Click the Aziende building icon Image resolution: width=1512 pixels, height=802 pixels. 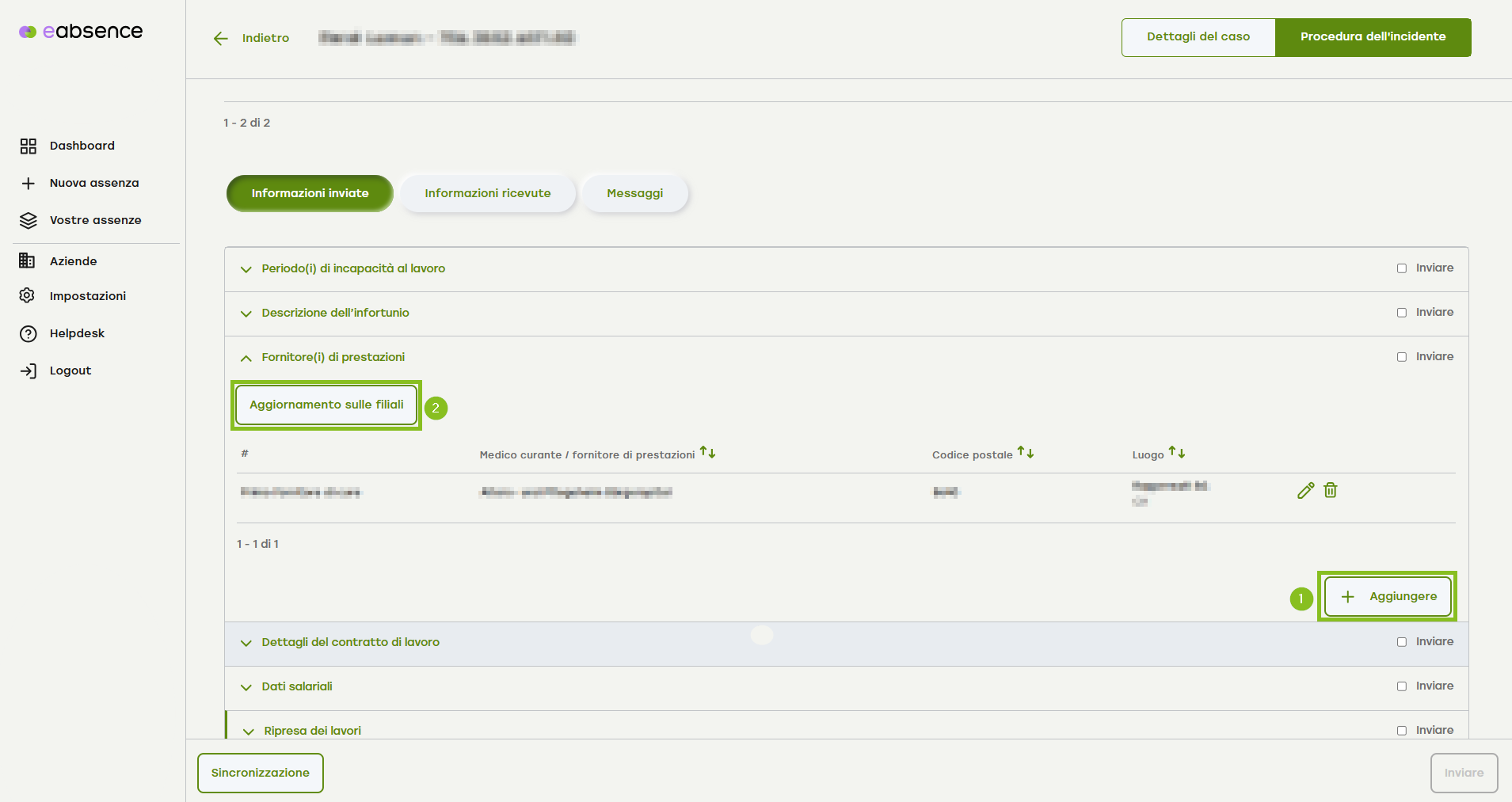28,261
